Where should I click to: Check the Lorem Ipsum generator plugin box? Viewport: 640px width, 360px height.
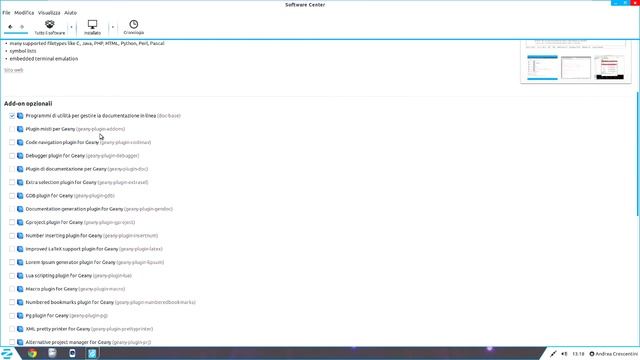click(x=12, y=262)
